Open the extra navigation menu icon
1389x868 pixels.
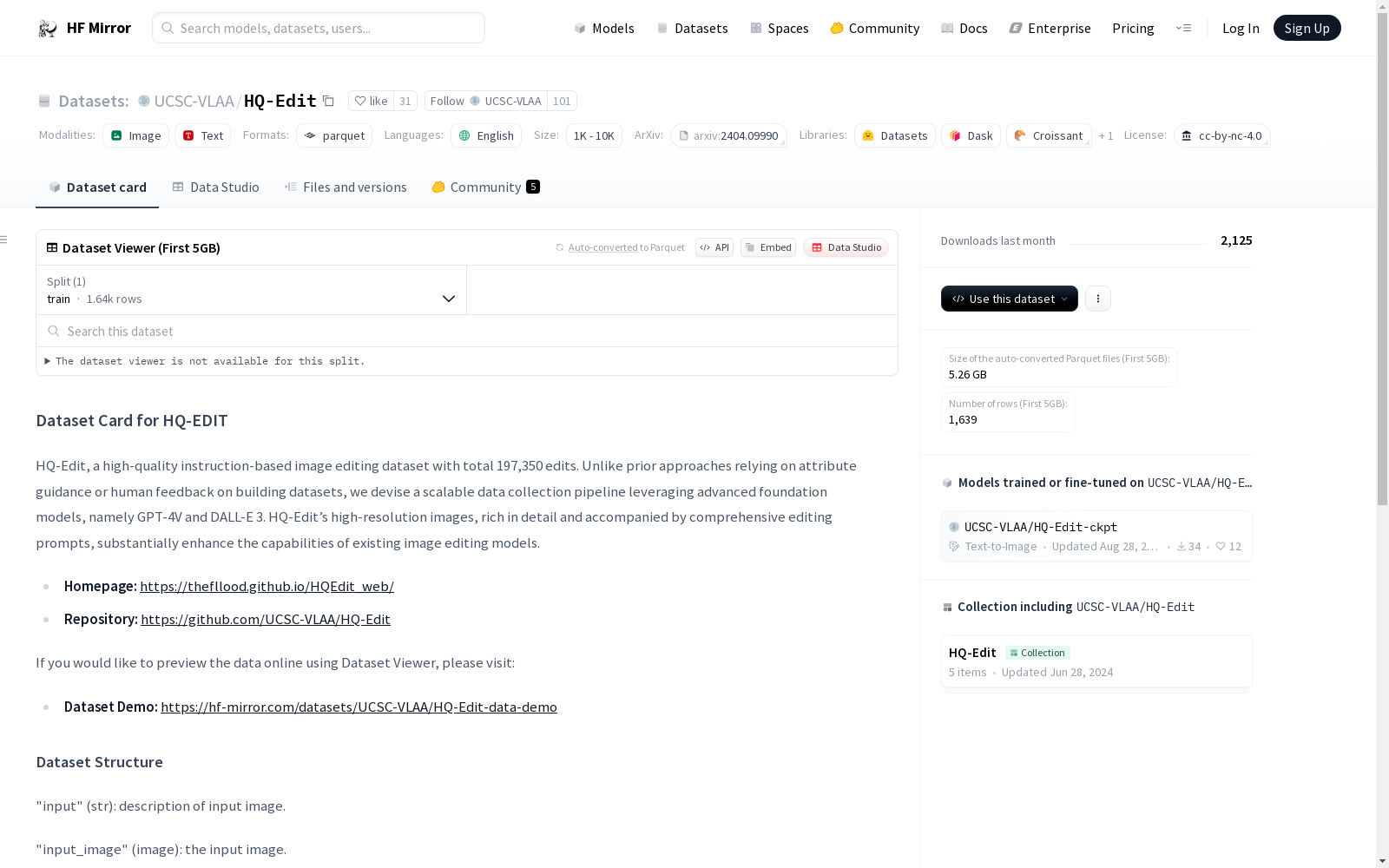[1183, 28]
